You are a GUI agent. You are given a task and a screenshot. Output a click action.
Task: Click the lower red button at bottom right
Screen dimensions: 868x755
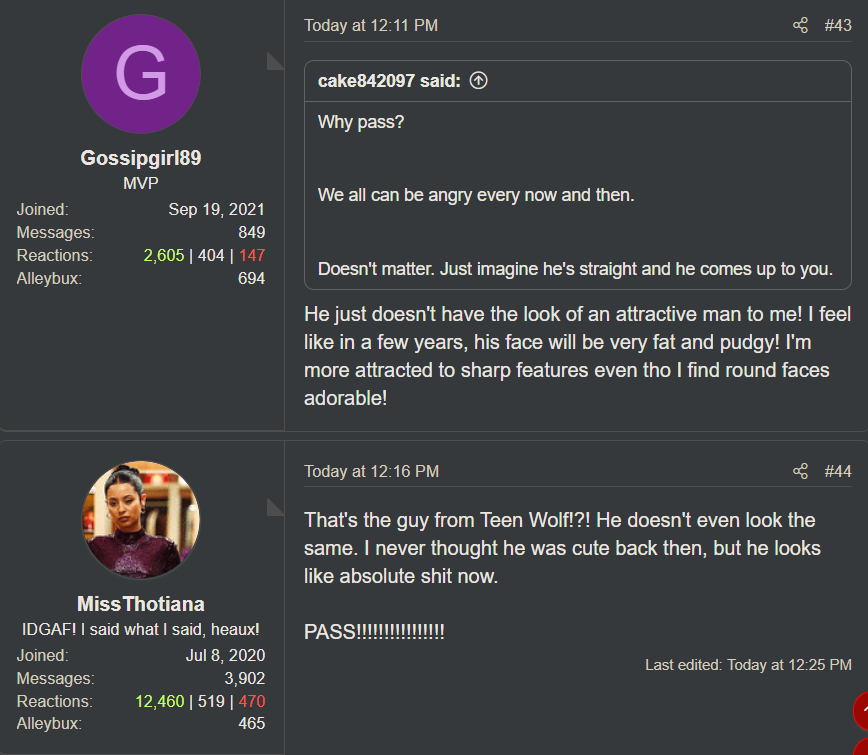tap(862, 747)
